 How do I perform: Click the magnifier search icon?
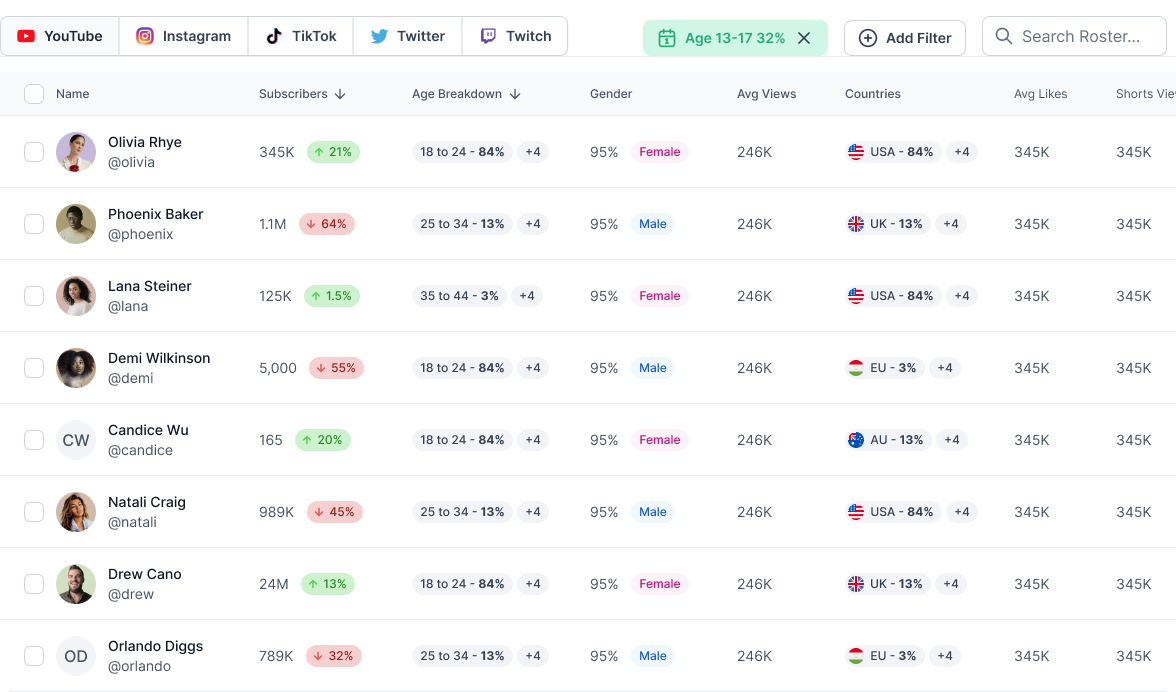pyautogui.click(x=1004, y=36)
